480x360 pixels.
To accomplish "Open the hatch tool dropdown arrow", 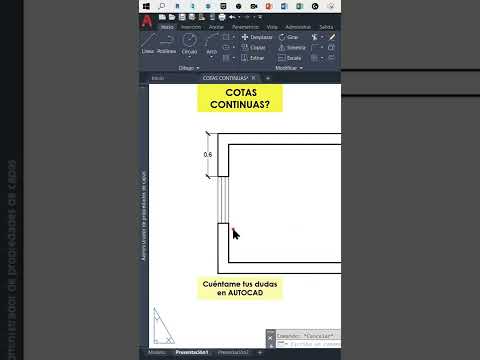I will [234, 58].
